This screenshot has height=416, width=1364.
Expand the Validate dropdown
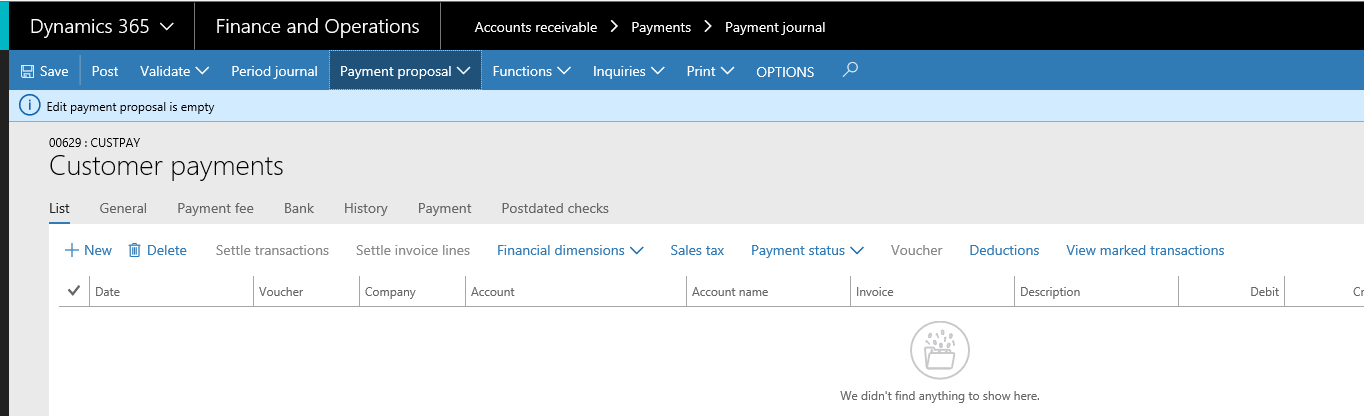[x=174, y=71]
